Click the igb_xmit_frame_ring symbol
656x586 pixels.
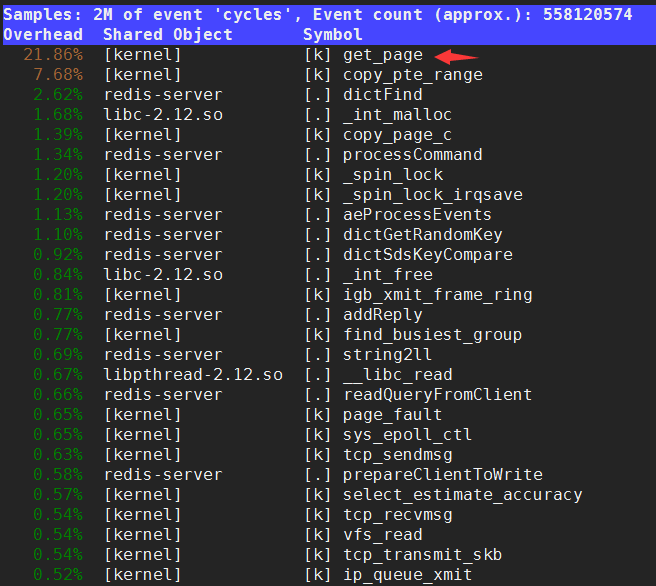pyautogui.click(x=437, y=295)
